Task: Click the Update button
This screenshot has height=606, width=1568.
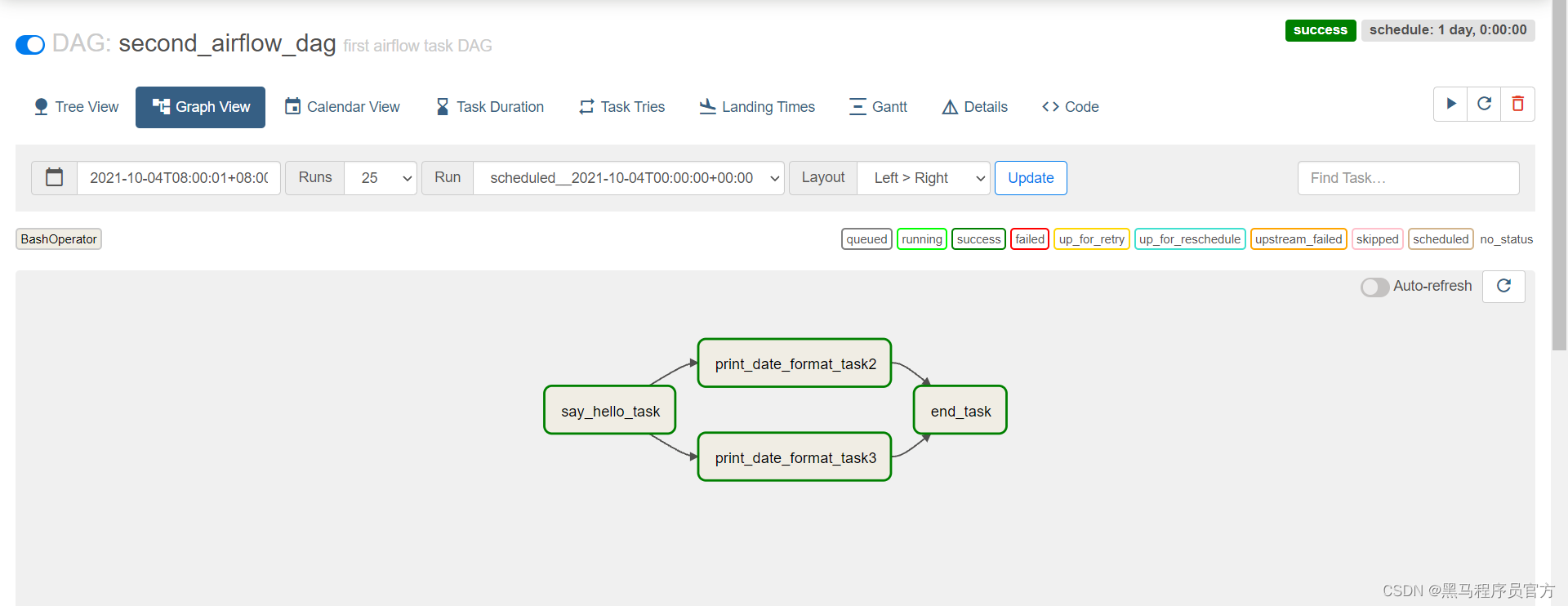Action: click(x=1031, y=178)
